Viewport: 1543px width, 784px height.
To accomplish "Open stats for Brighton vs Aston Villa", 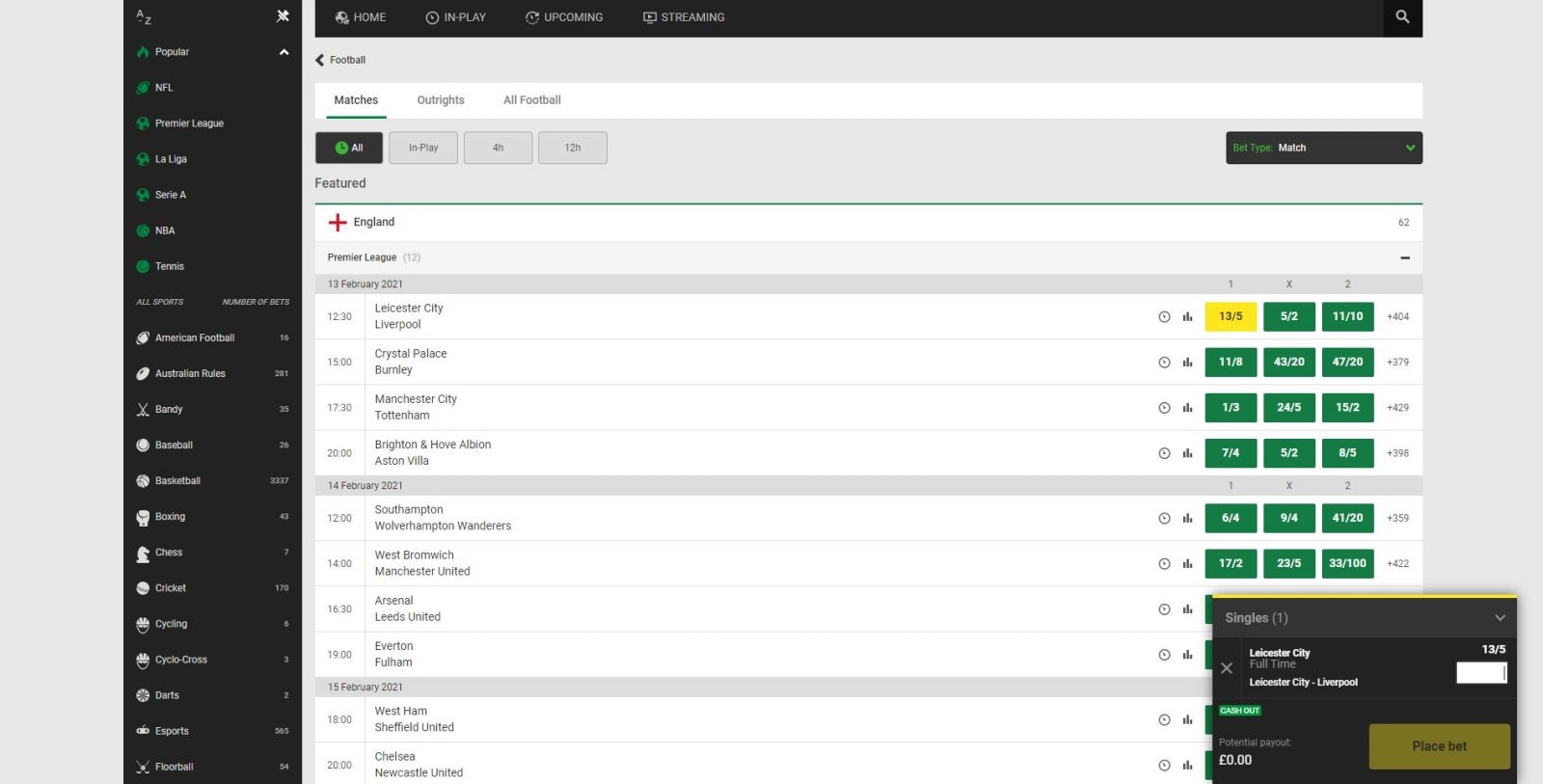I will point(1187,452).
